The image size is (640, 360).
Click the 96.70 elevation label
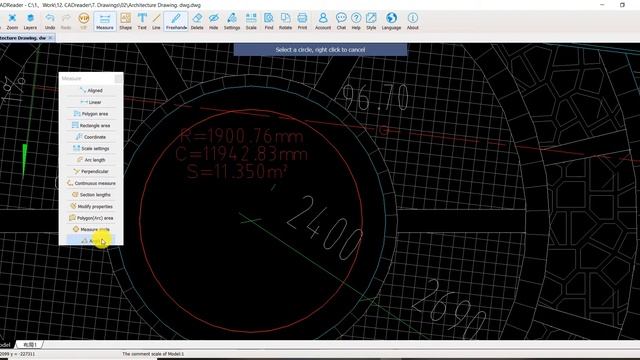pyautogui.click(x=375, y=97)
